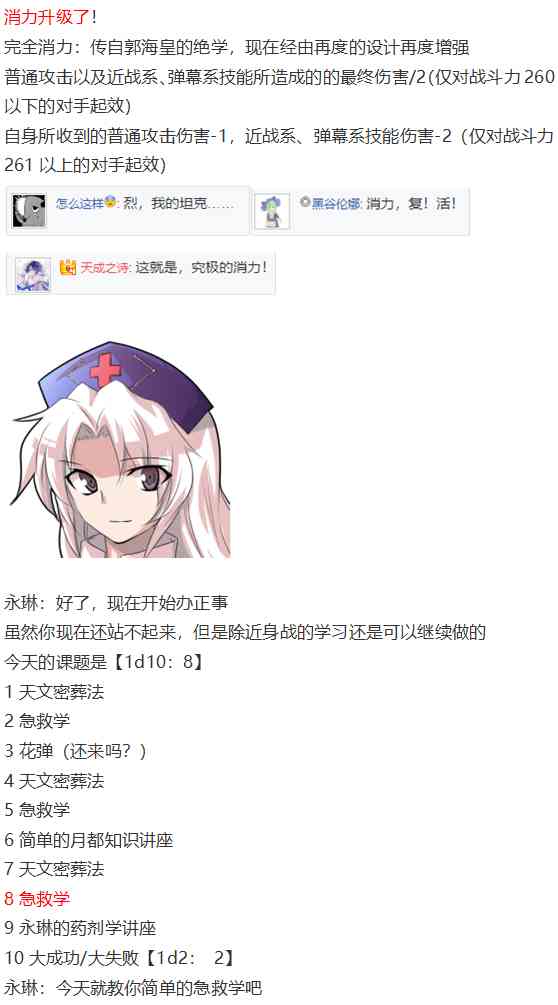Click the red 消力升级了 heading text
The image size is (558, 1005).
coord(46,17)
